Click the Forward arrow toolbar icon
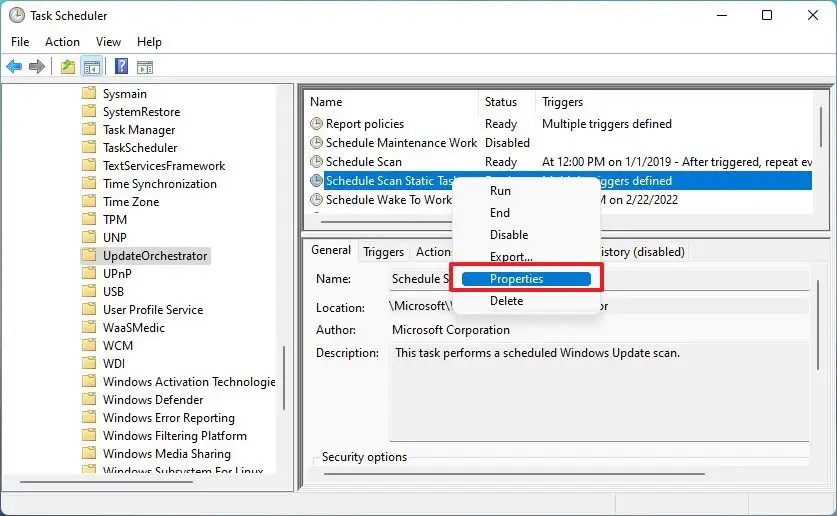 [37, 67]
